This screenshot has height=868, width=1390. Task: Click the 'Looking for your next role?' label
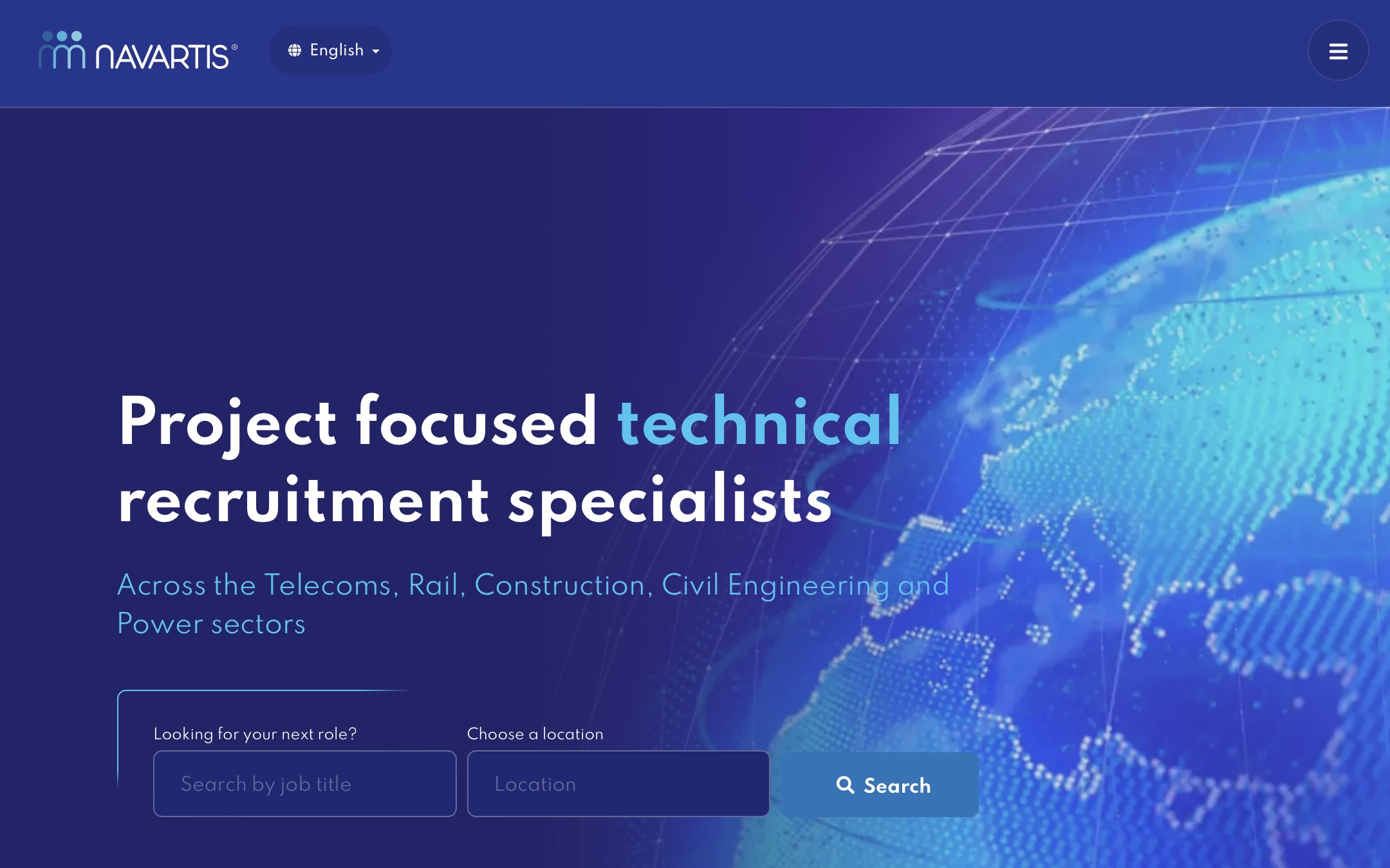click(x=255, y=734)
